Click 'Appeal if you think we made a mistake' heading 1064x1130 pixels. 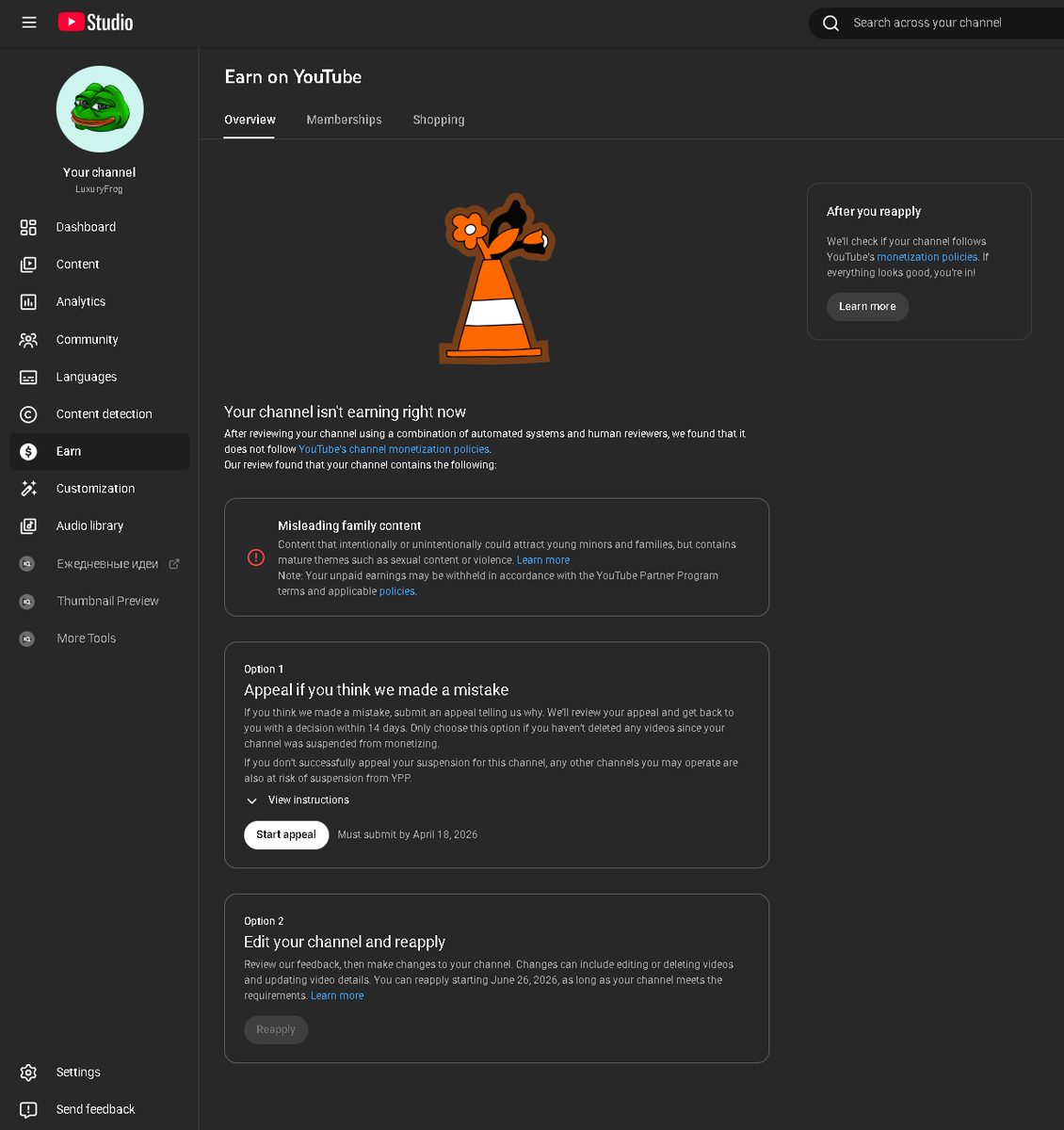377,690
